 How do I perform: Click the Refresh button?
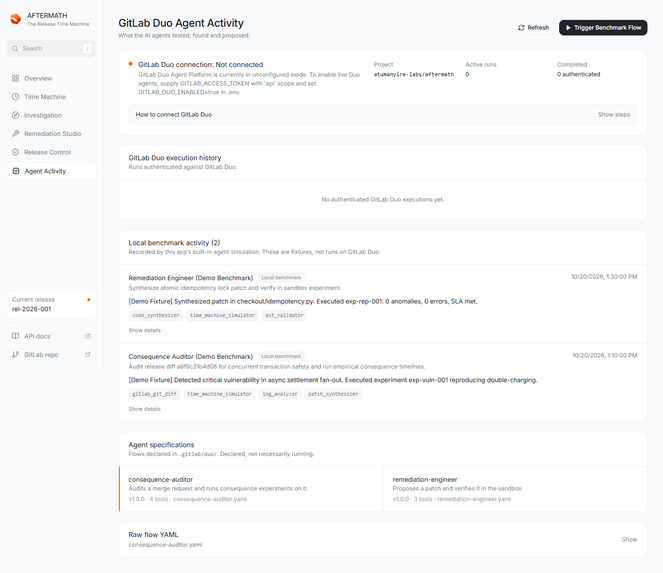(533, 27)
